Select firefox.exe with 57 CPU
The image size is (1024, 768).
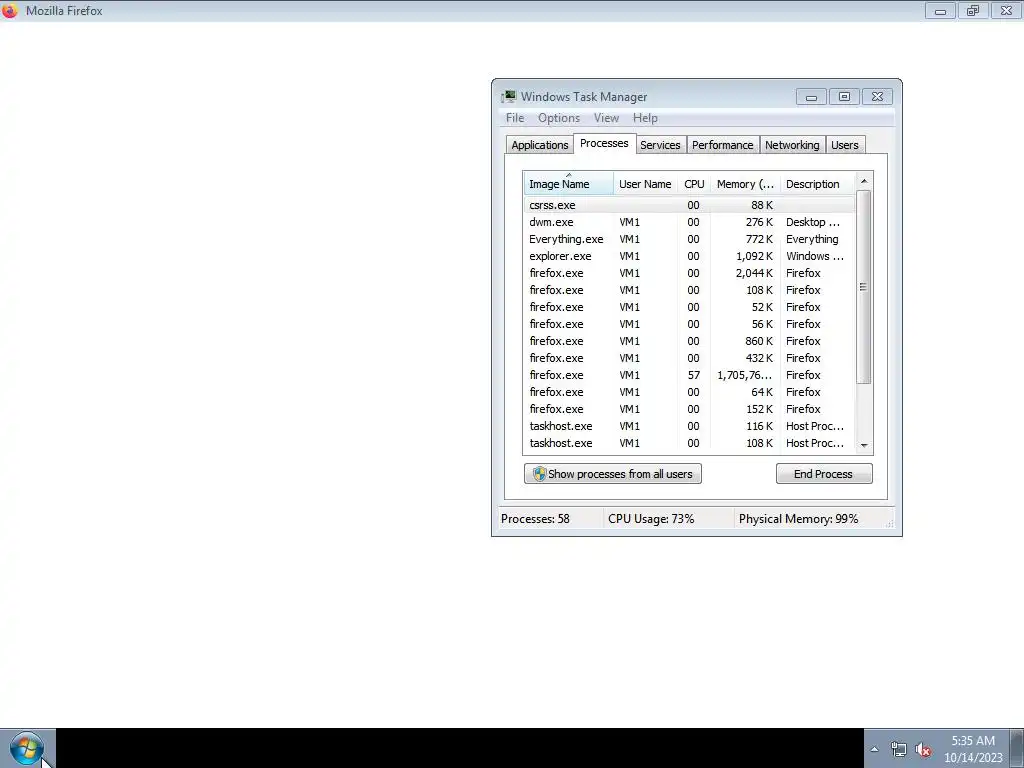pyautogui.click(x=689, y=375)
